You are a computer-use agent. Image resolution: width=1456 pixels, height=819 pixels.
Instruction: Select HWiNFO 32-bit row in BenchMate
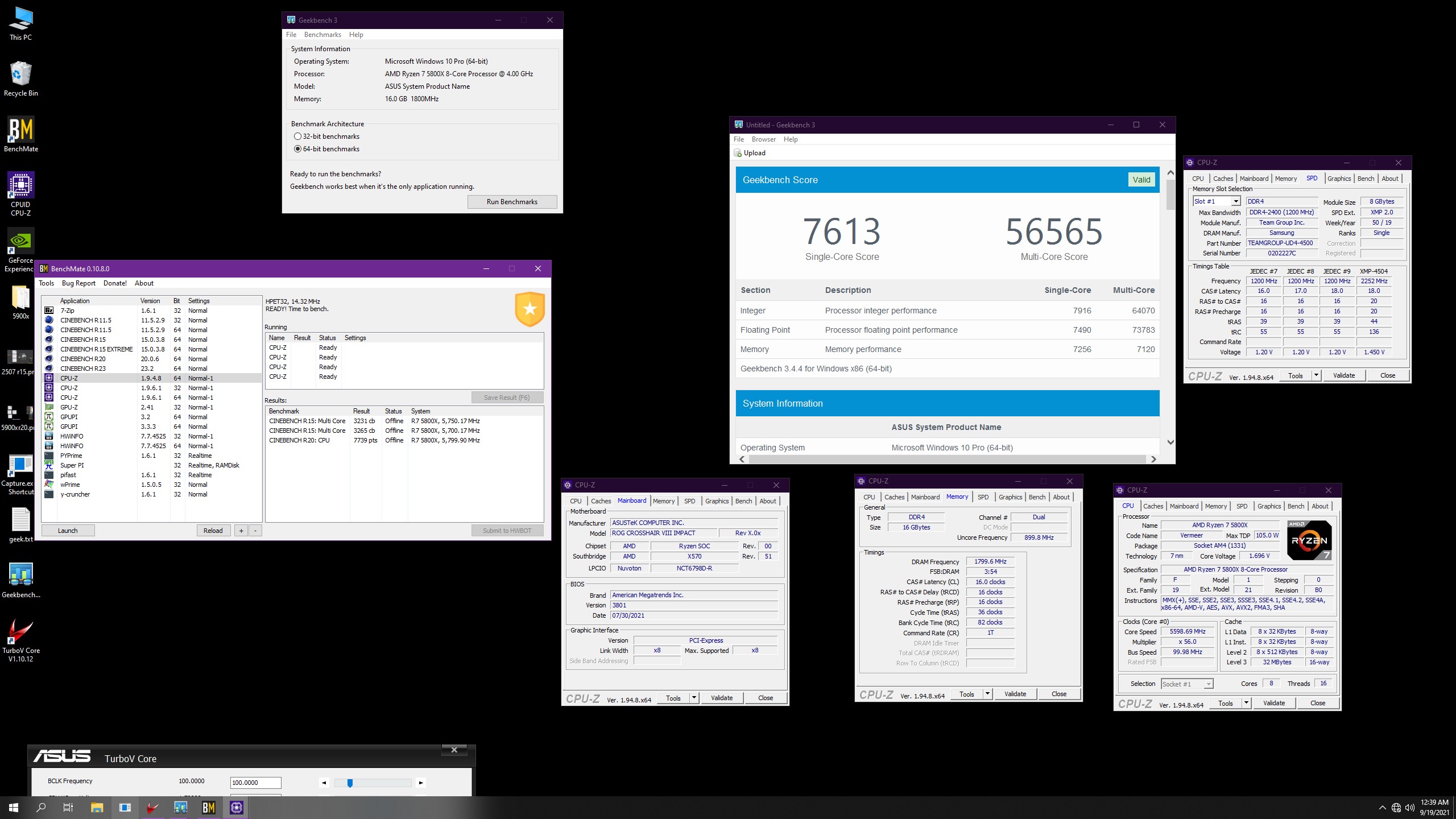(x=151, y=436)
